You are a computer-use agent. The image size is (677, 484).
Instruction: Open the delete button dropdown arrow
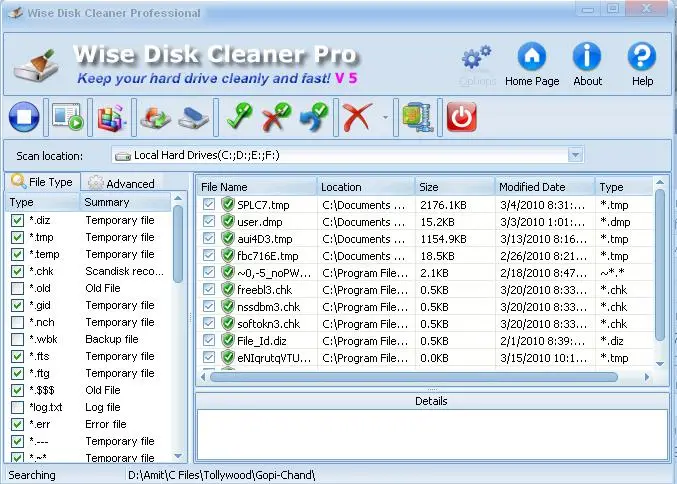(385, 117)
